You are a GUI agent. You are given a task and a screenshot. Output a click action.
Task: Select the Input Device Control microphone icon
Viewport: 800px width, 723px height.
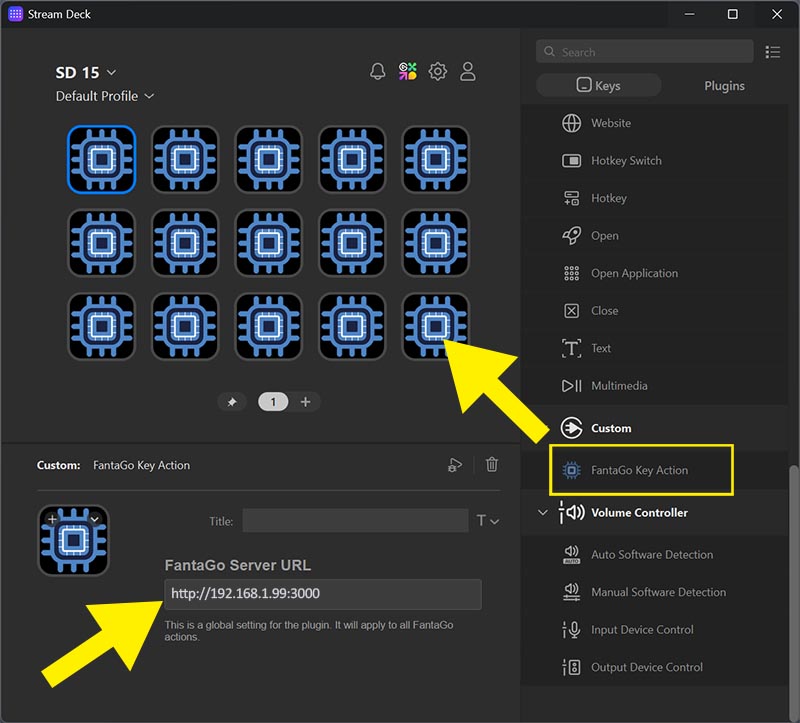pyautogui.click(x=571, y=630)
